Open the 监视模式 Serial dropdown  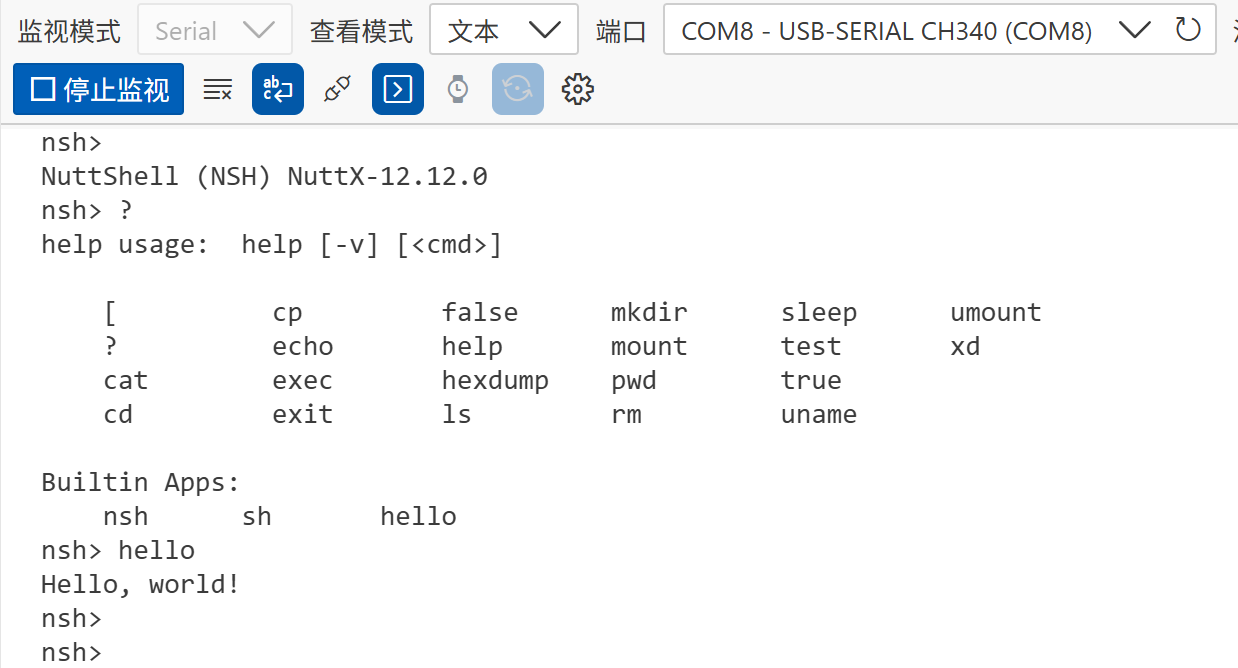215,30
